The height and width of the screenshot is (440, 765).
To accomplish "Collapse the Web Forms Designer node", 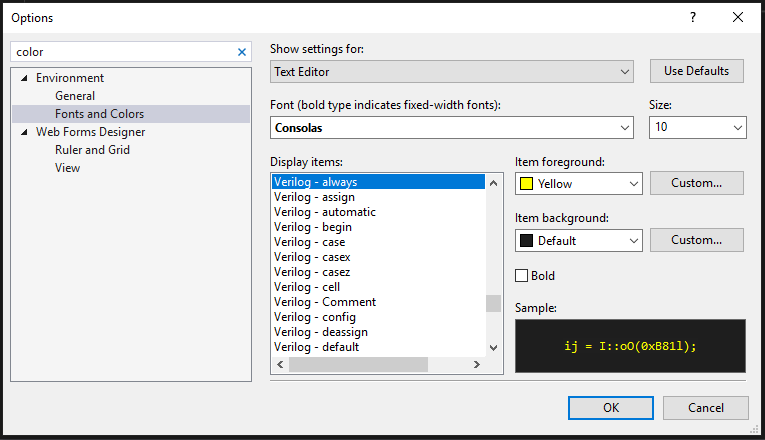I will pyautogui.click(x=24, y=132).
